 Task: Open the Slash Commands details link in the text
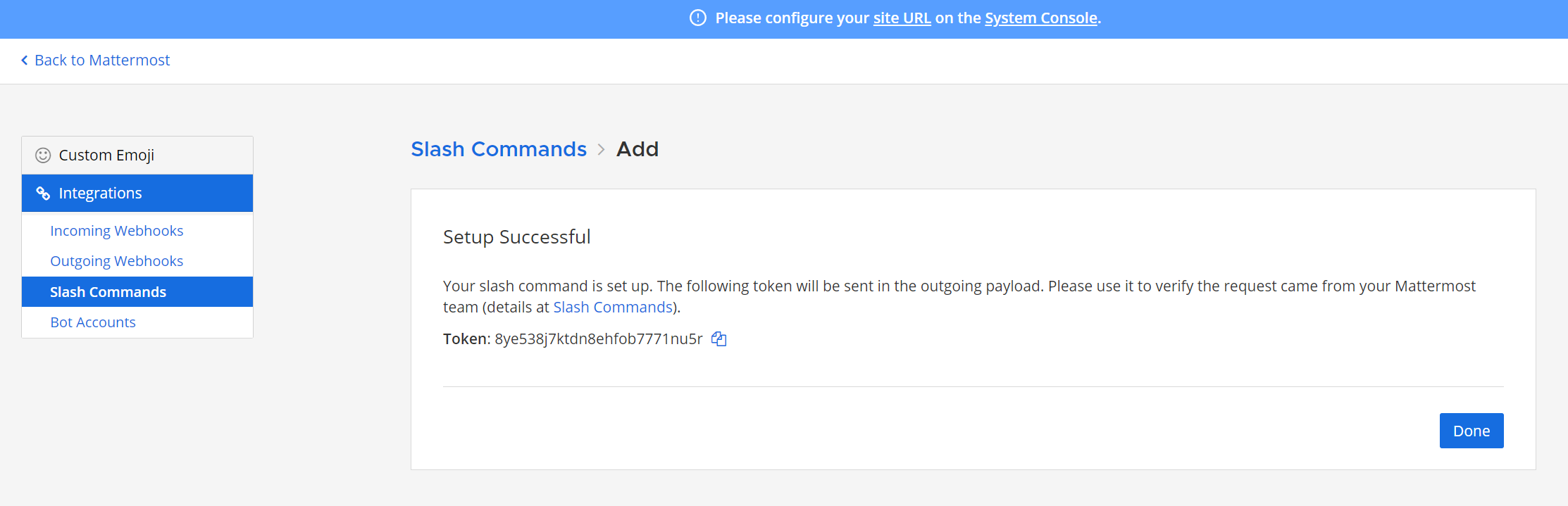[613, 308]
